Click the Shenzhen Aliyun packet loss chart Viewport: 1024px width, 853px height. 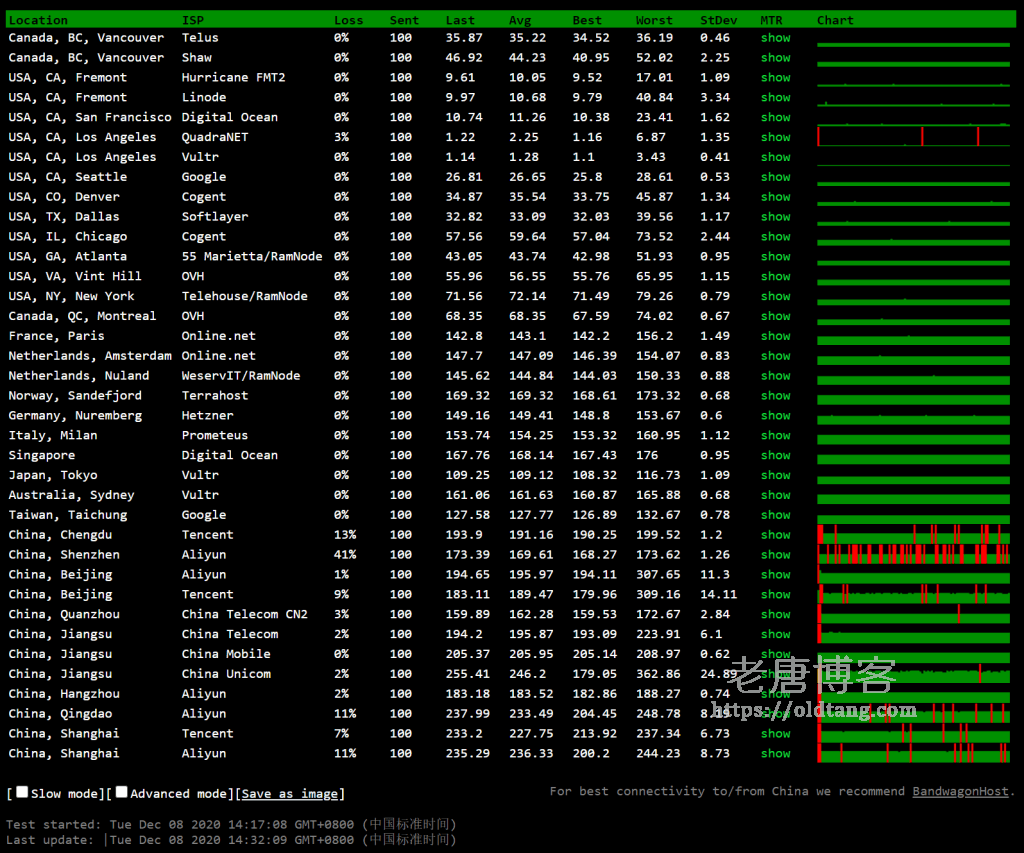click(x=913, y=554)
